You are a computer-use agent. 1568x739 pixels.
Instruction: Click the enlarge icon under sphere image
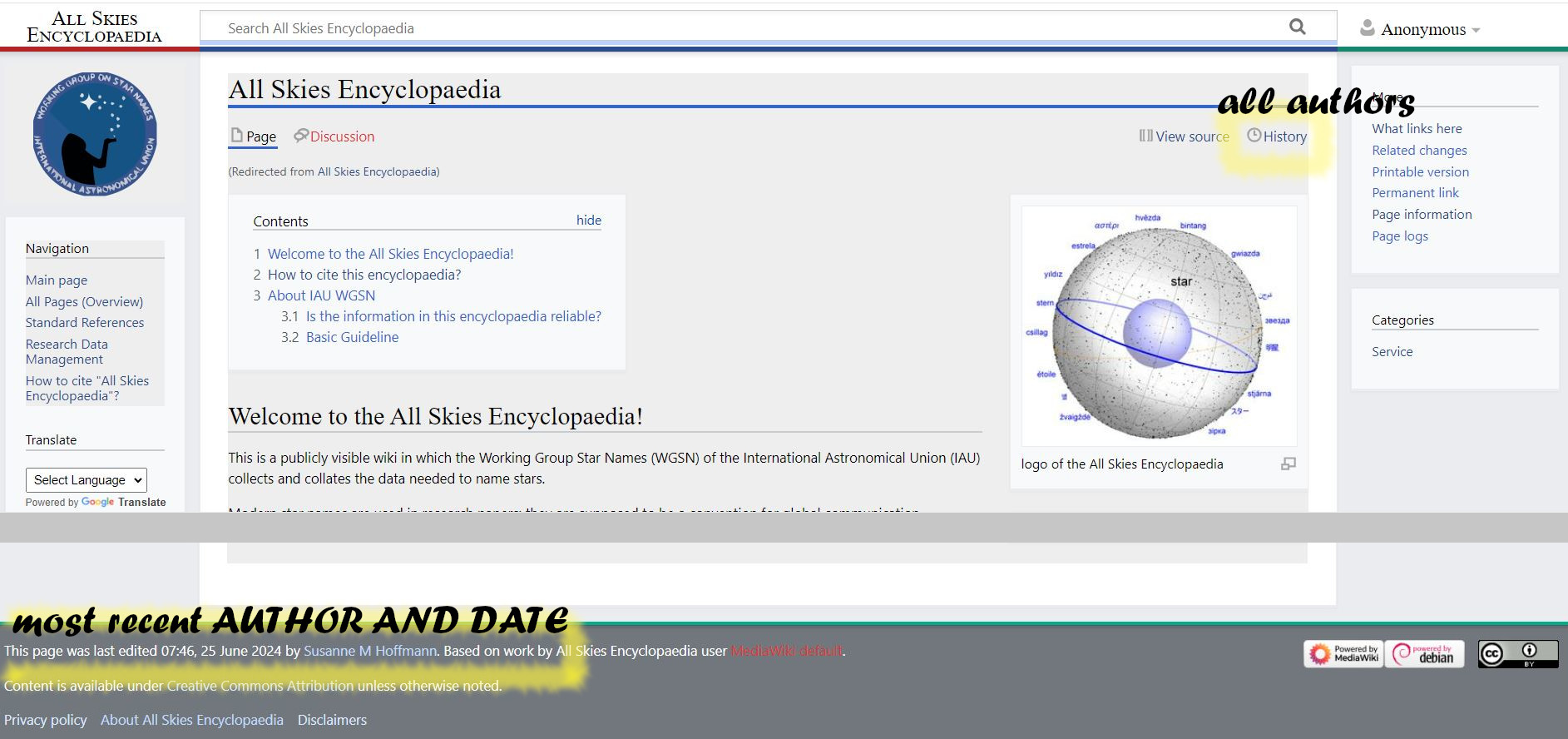(1288, 464)
